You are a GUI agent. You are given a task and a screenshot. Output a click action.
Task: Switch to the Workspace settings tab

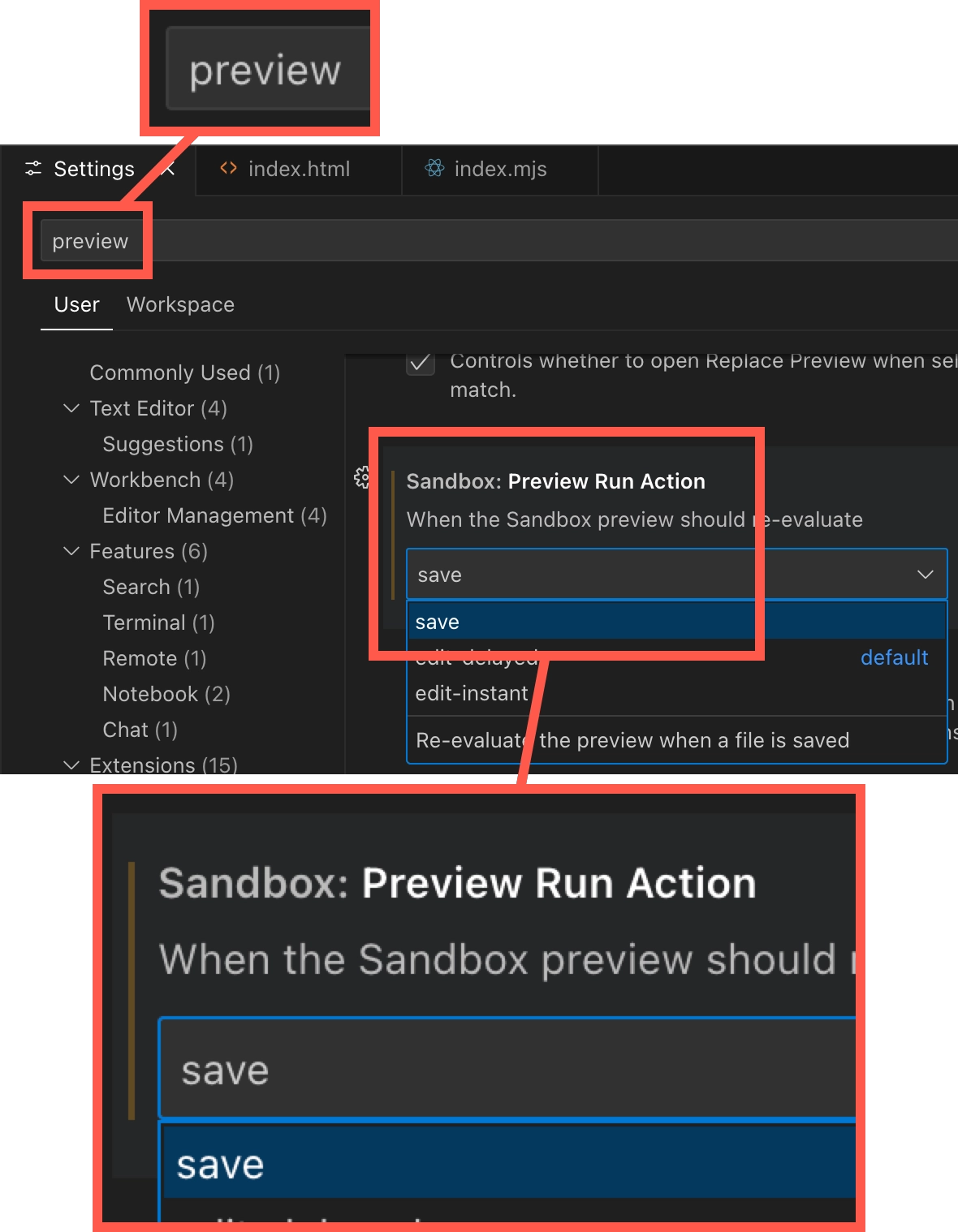pyautogui.click(x=180, y=304)
